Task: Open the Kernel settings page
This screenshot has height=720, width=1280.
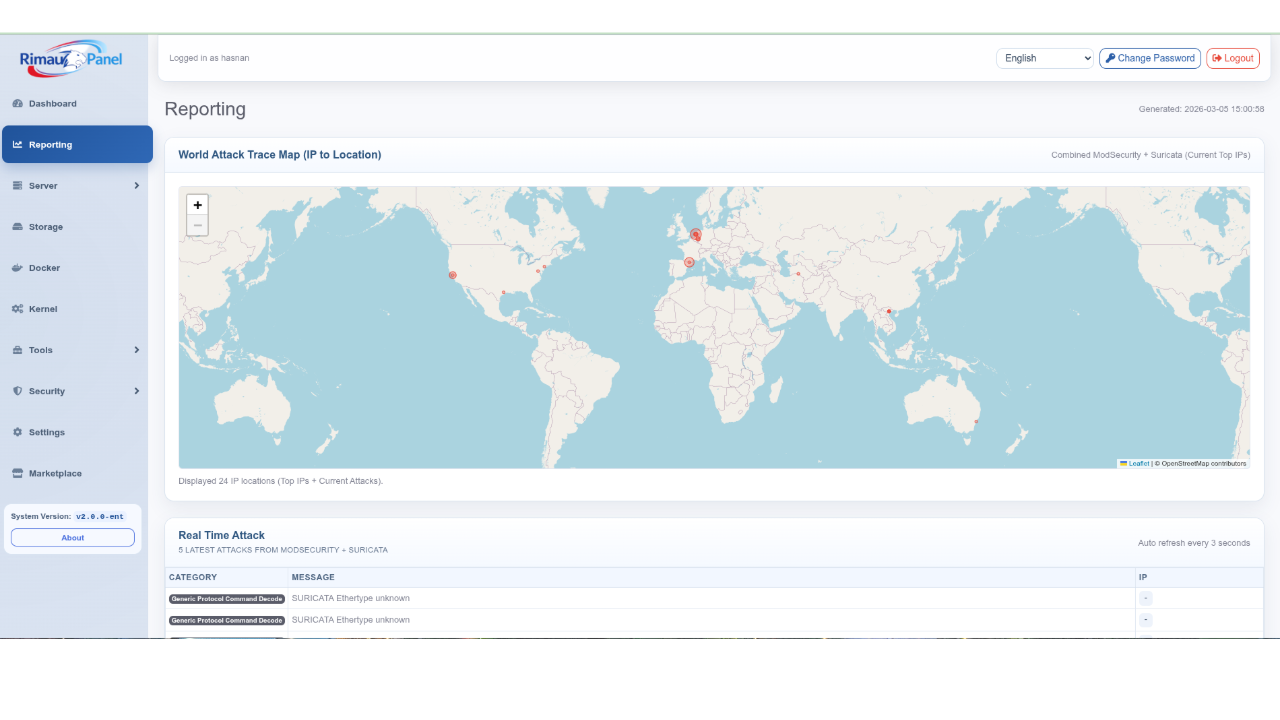Action: pyautogui.click(x=44, y=309)
